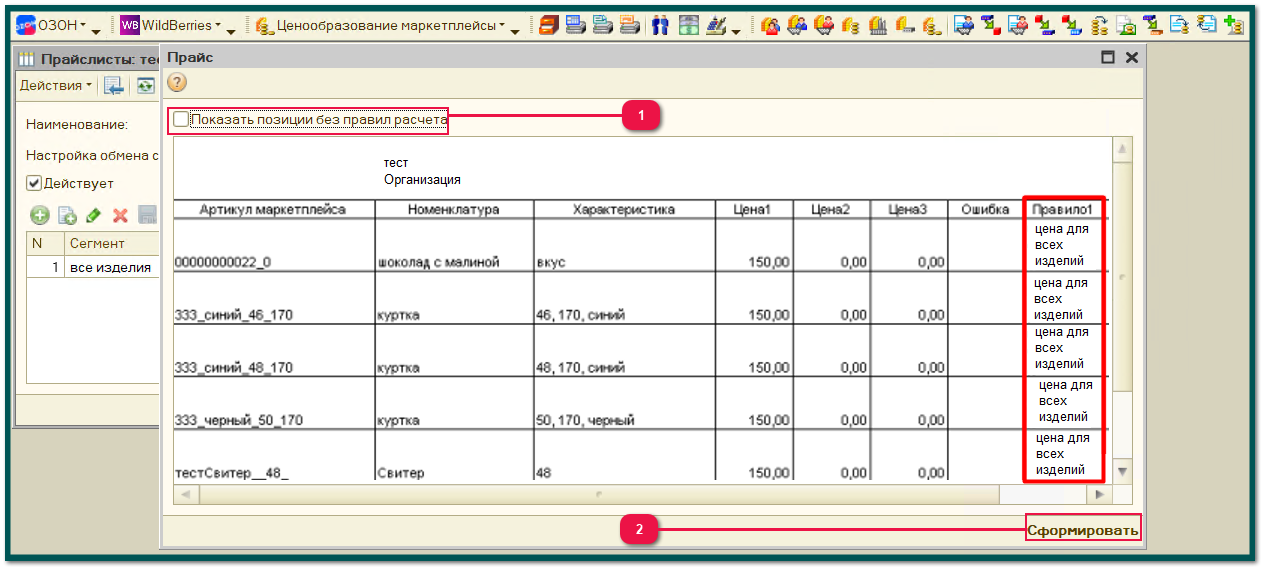
Task: Expand overflow arrow after Ценообразование маркетплейсы
Action: coord(515,31)
